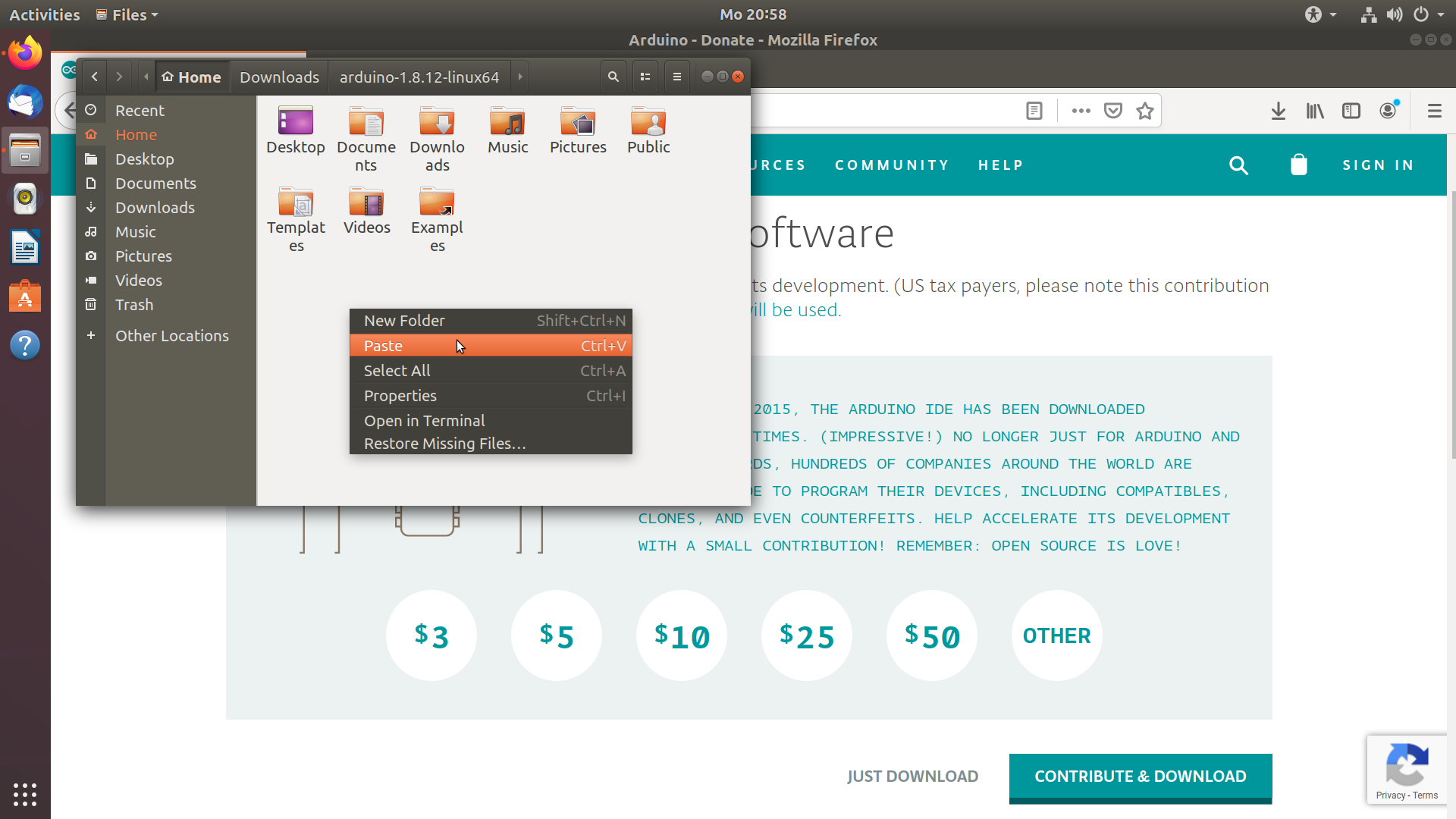Image resolution: width=1456 pixels, height=819 pixels.
Task: Open the Downloads folder in file view
Action: click(x=437, y=121)
